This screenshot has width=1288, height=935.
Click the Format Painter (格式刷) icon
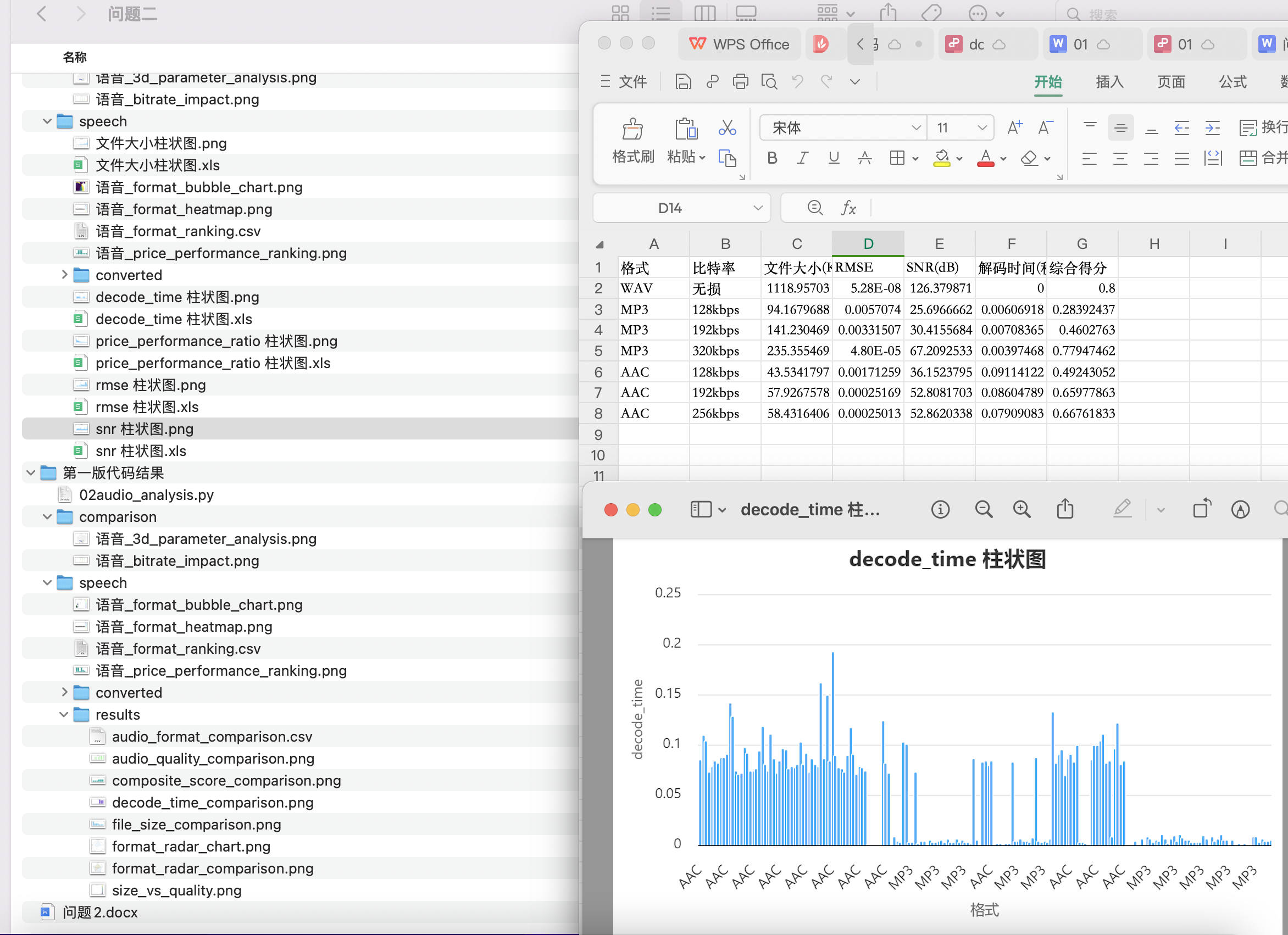[x=632, y=130]
